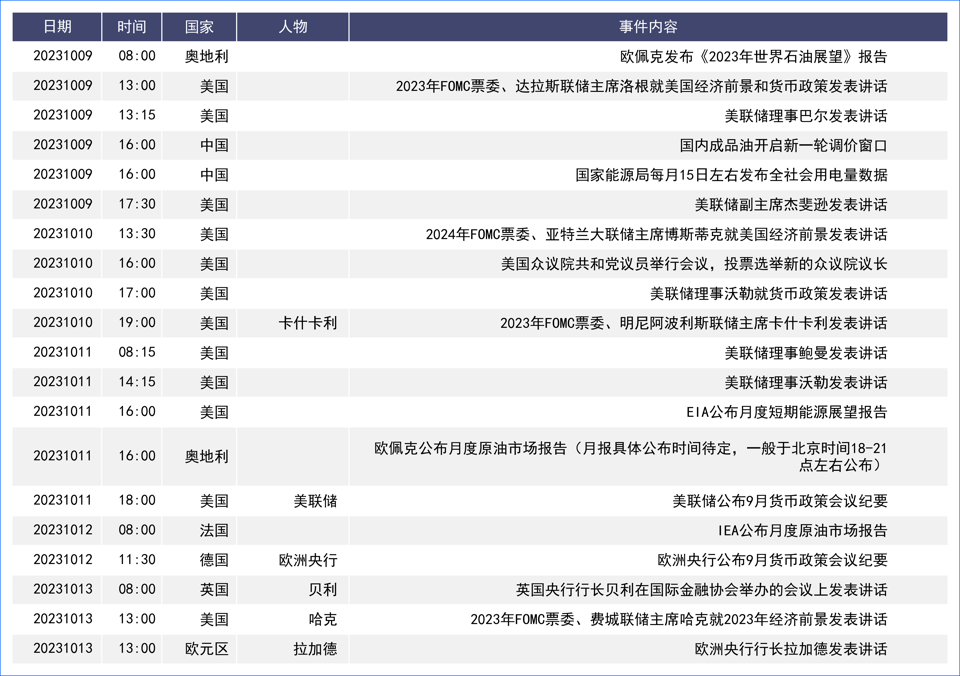Image resolution: width=960 pixels, height=676 pixels.
Task: Click 奥地利 in the 欧佩克月度原油市场报告 row
Action: [206, 457]
